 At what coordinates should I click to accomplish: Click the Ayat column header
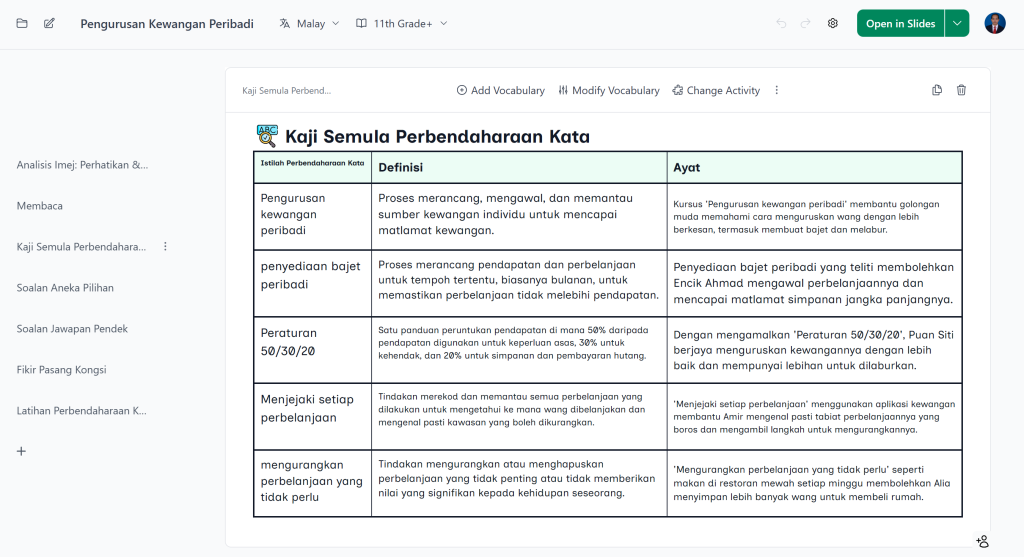pyautogui.click(x=814, y=167)
